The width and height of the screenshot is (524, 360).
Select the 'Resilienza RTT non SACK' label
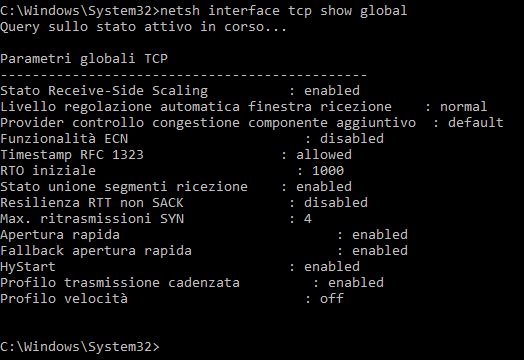click(x=92, y=203)
